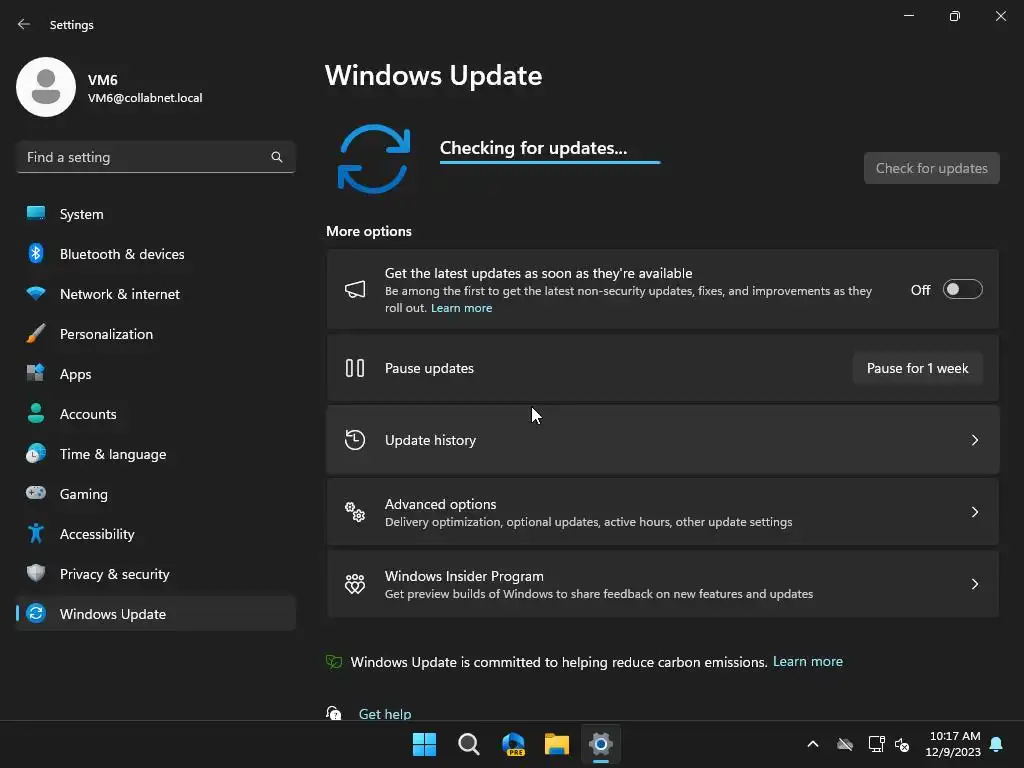Image resolution: width=1024 pixels, height=768 pixels.
Task: Open taskbar Search
Action: pyautogui.click(x=469, y=744)
